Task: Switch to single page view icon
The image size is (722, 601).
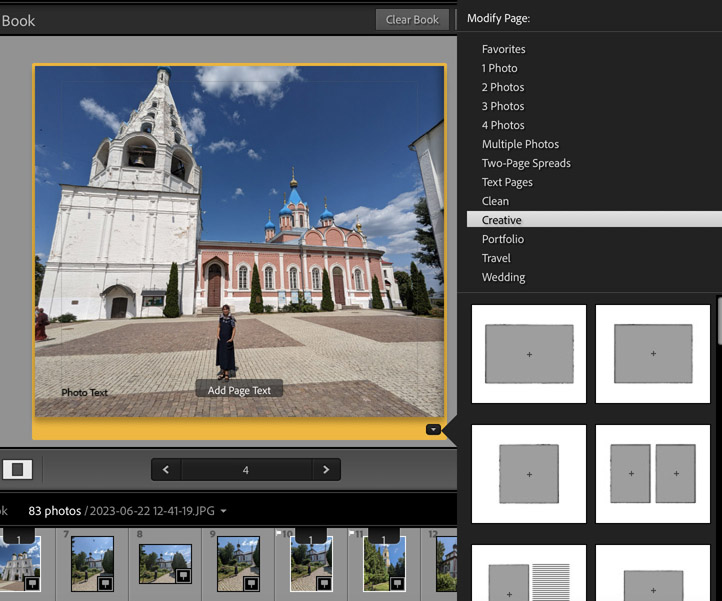Action: (x=17, y=469)
